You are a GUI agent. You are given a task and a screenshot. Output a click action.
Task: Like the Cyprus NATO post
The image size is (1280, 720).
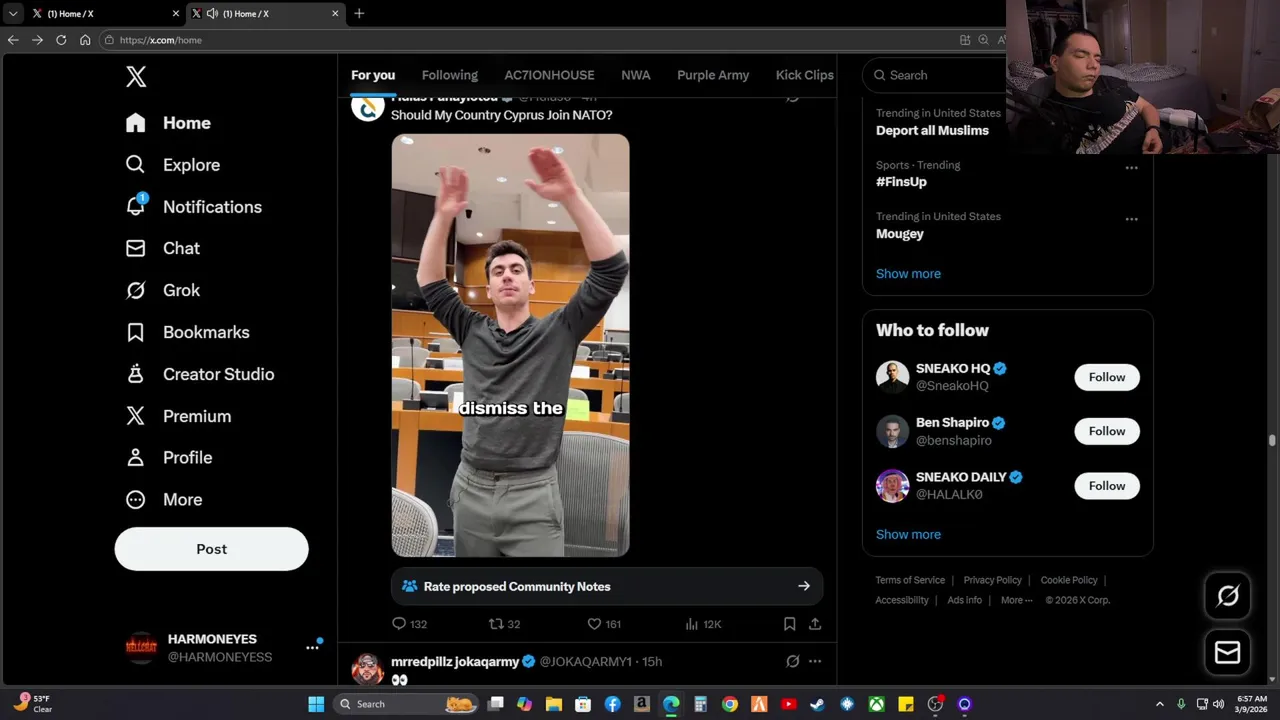point(603,624)
